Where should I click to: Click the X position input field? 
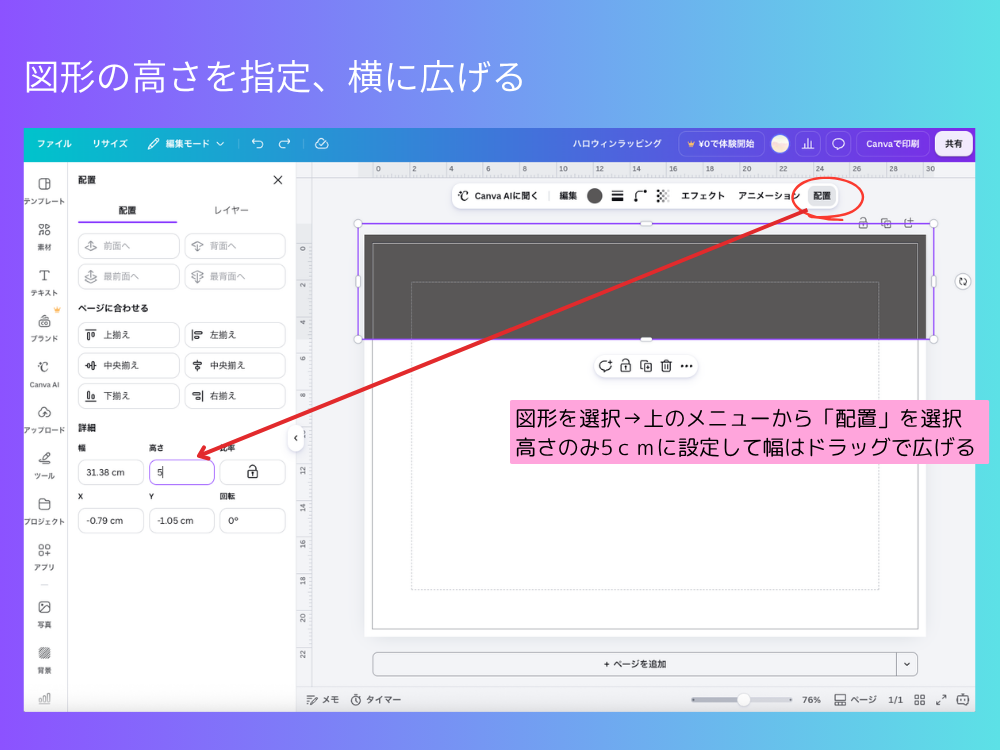pos(111,520)
